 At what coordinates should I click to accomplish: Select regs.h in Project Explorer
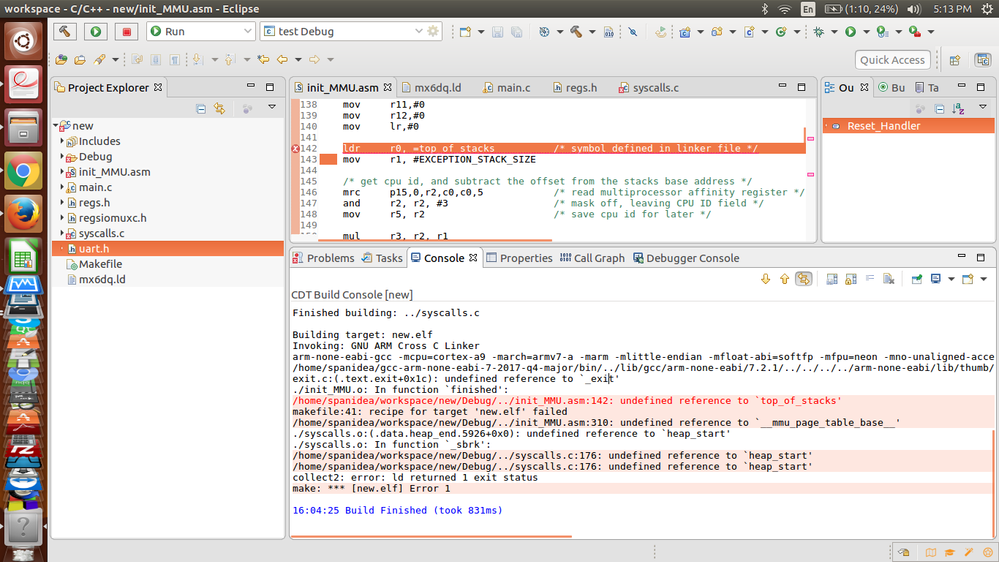coord(94,203)
